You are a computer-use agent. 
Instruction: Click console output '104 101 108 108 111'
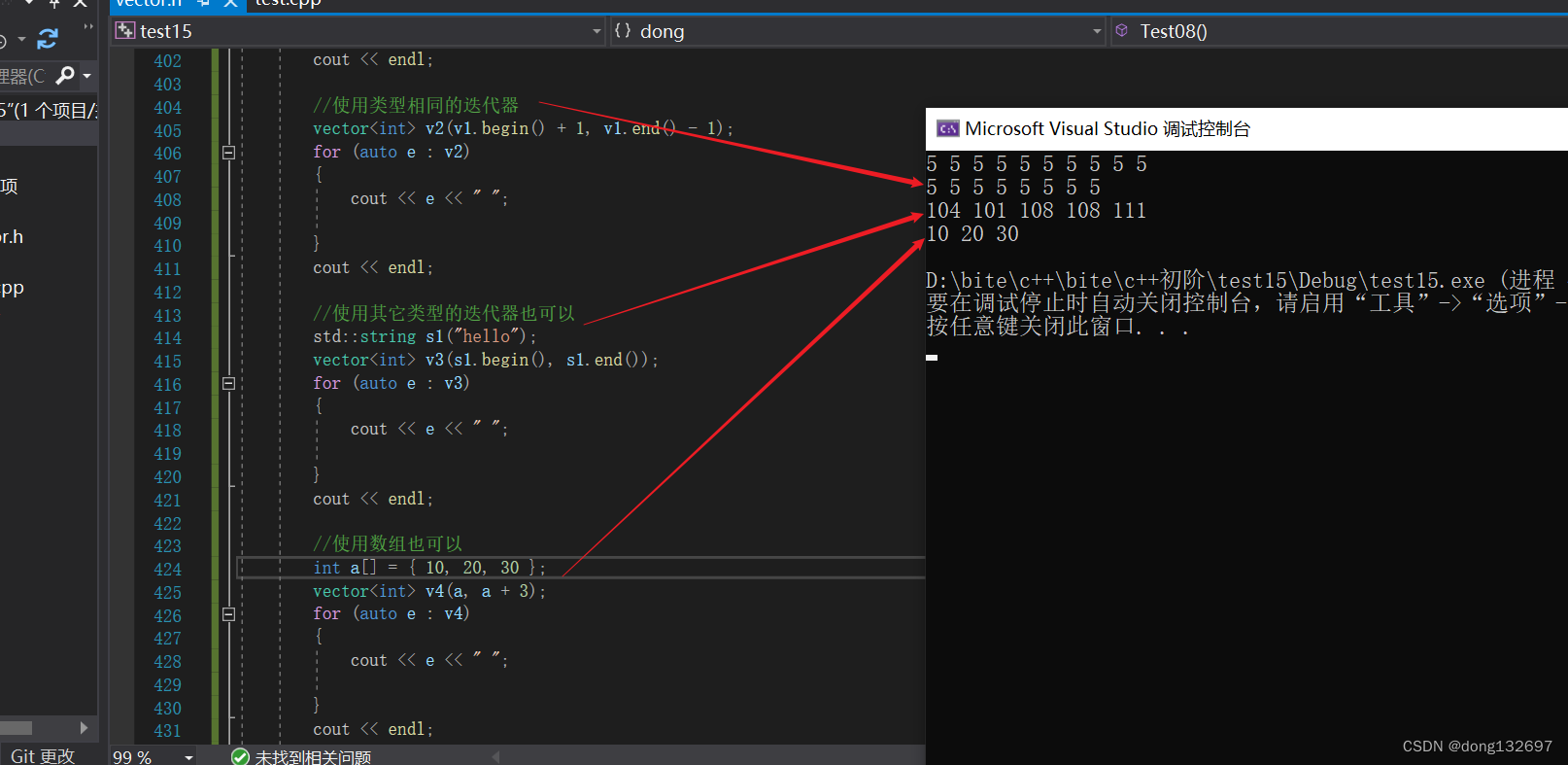coord(1037,211)
